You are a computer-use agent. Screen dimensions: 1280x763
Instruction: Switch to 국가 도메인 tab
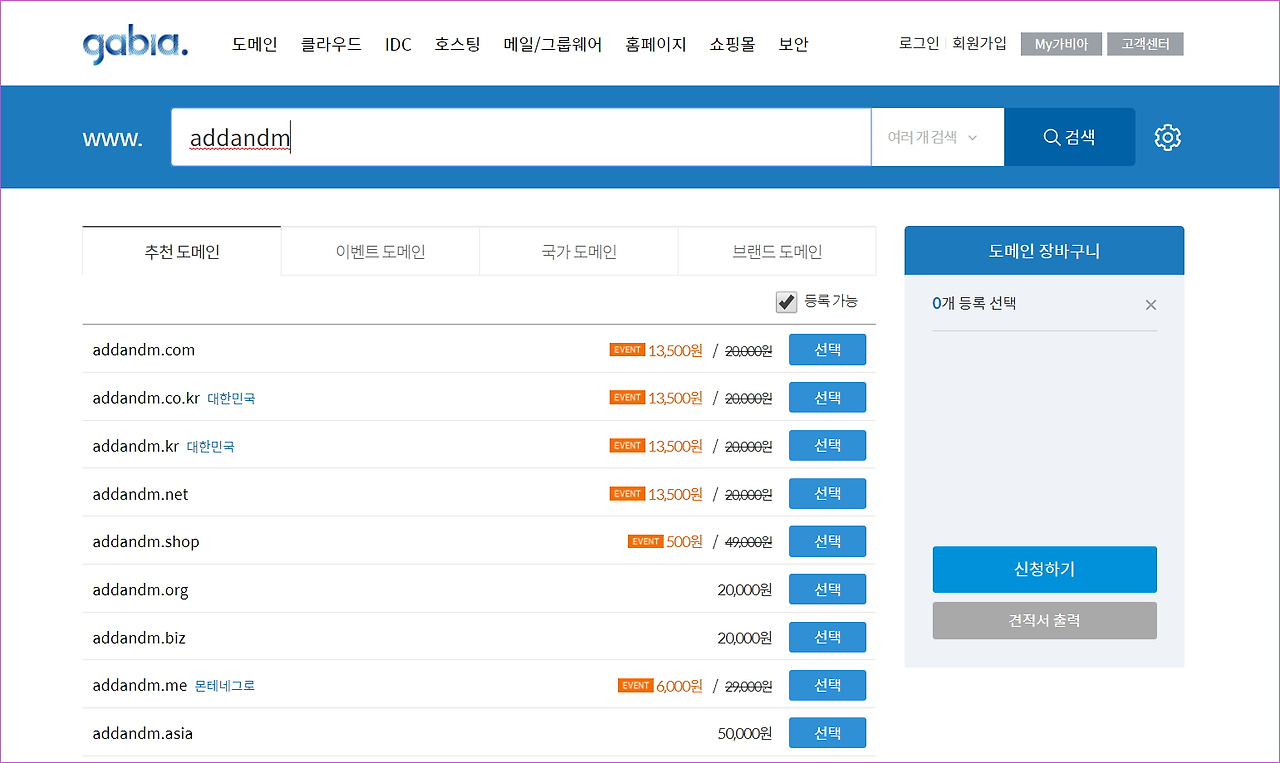click(579, 251)
